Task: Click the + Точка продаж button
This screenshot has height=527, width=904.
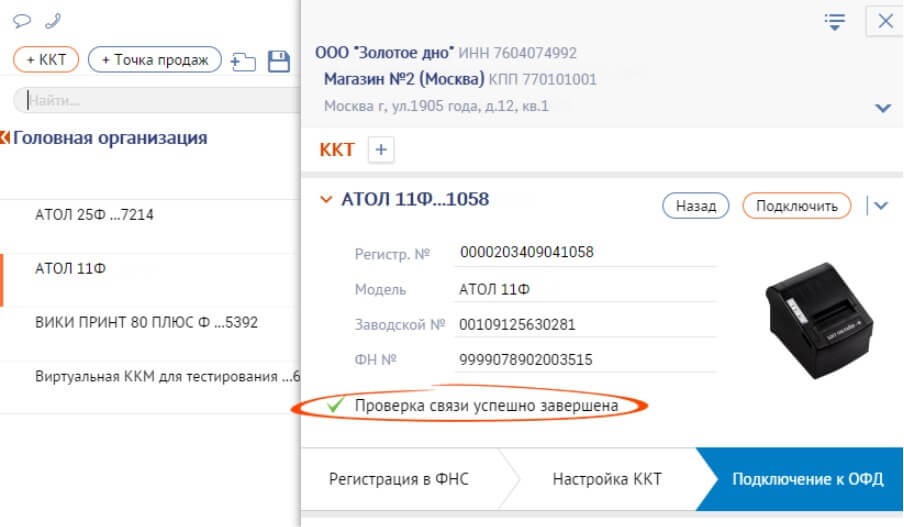Action: pyautogui.click(x=154, y=60)
